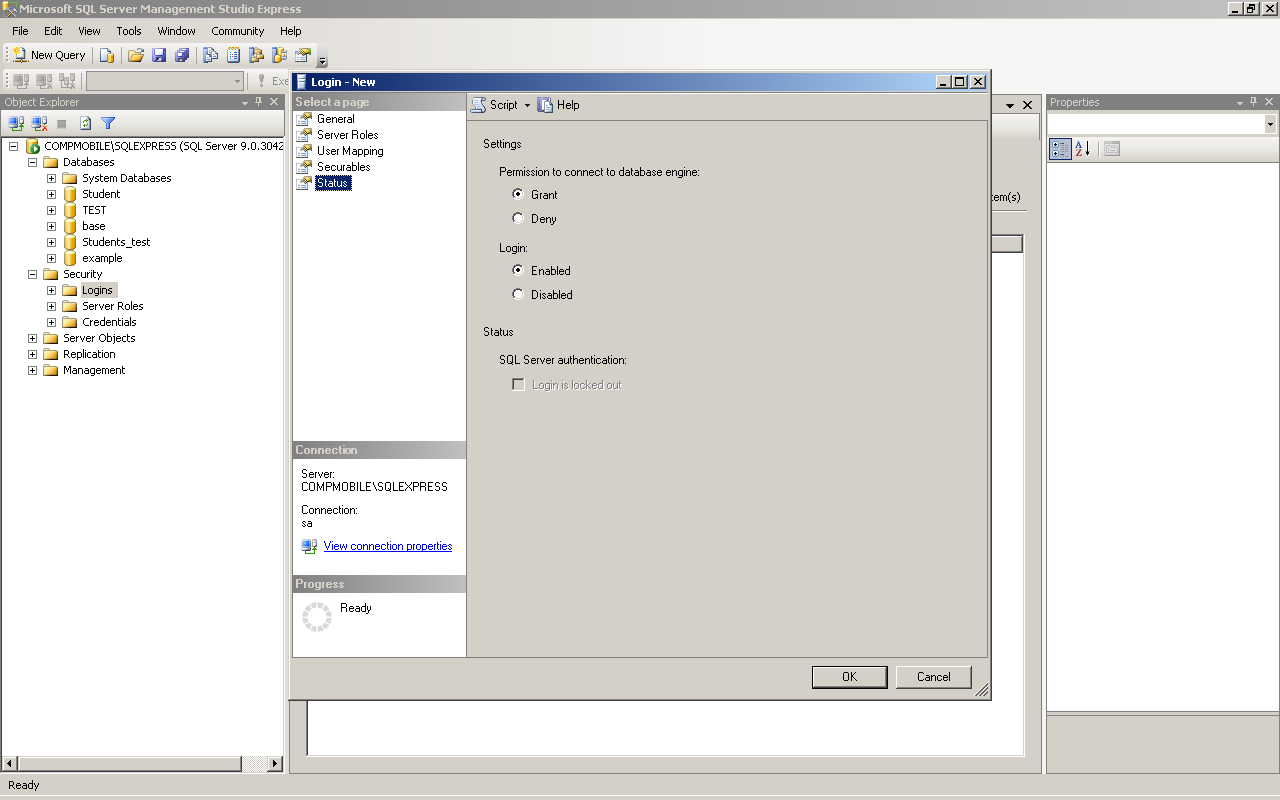Toggle the Login is locked out checkbox
This screenshot has height=800, width=1280.
pos(518,384)
